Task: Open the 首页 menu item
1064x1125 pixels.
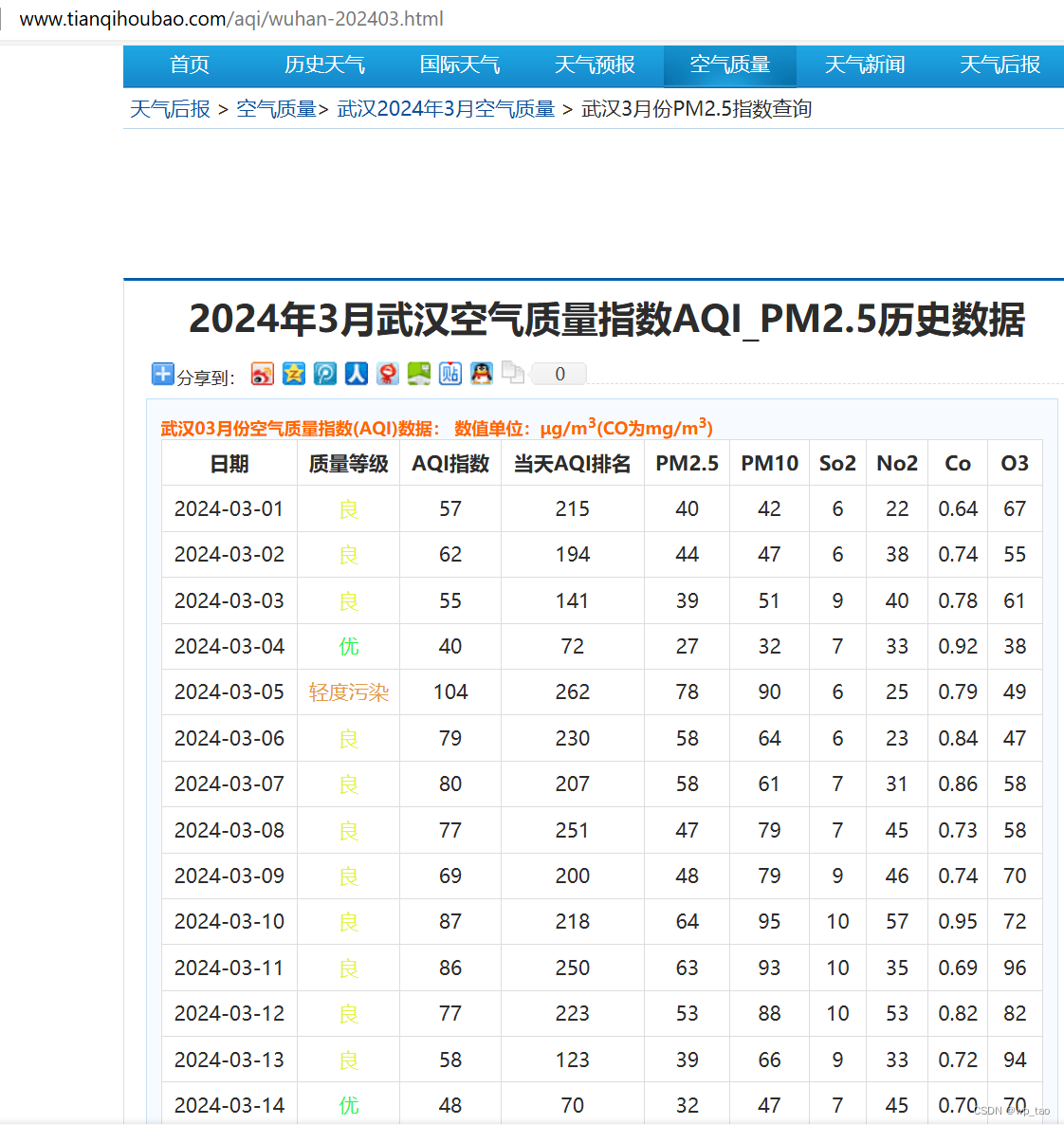Action: (x=190, y=65)
